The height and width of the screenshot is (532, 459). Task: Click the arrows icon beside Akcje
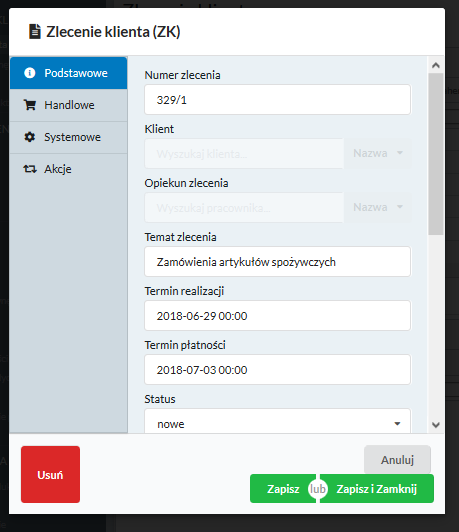pos(30,169)
